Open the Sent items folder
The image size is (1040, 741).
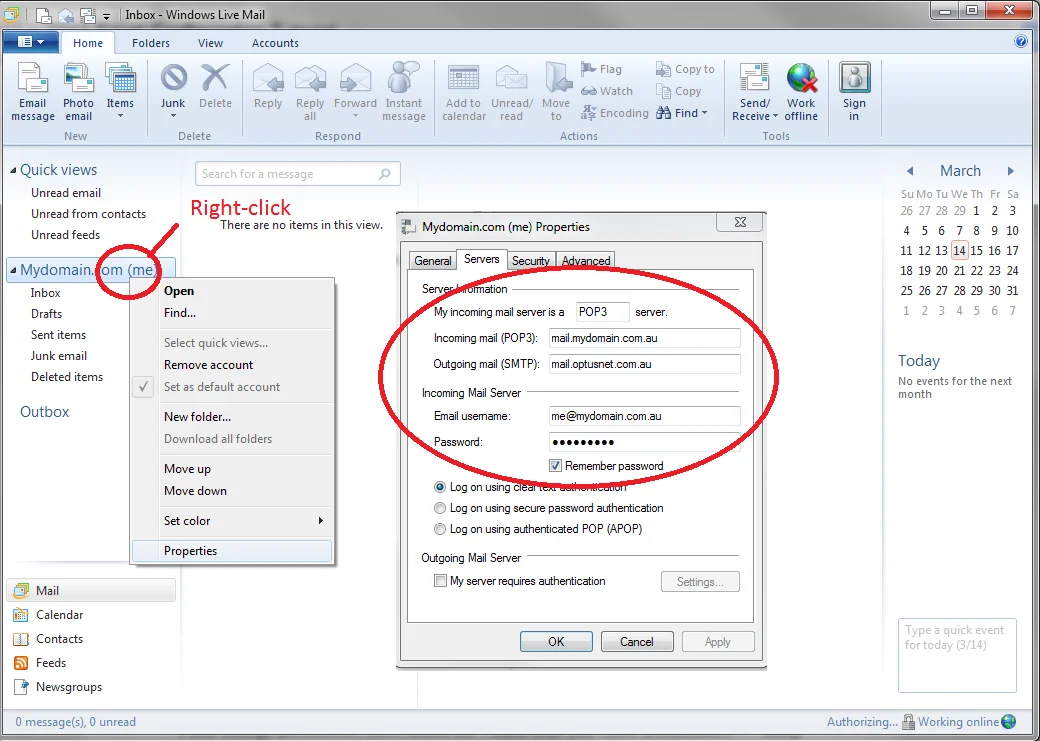pos(58,335)
